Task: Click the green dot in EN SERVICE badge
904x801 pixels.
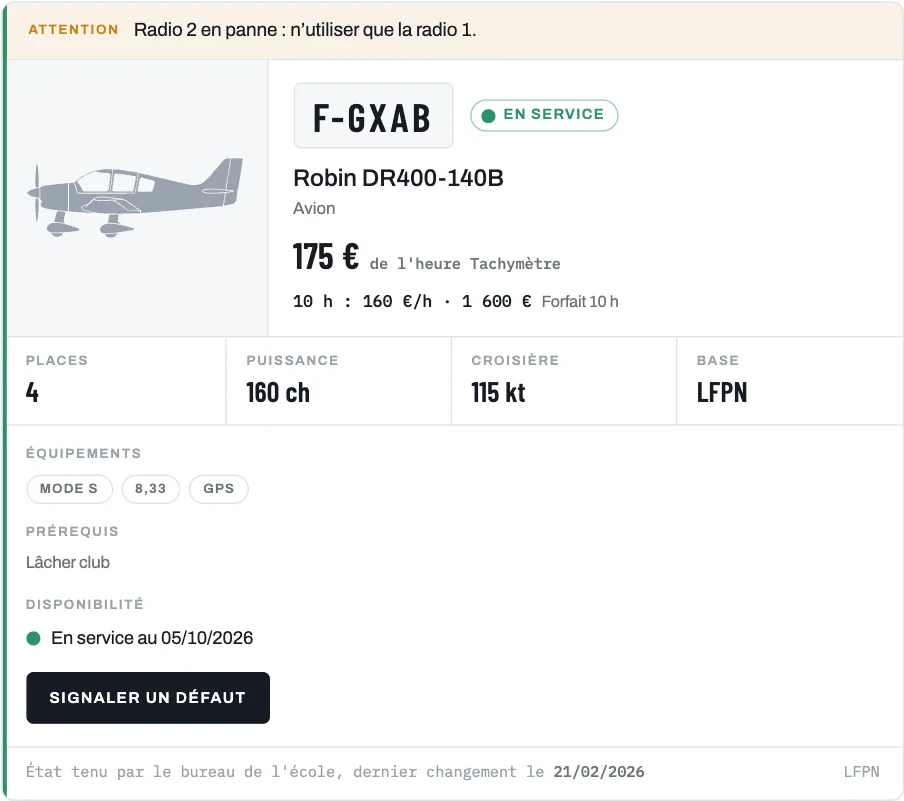Action: (x=488, y=116)
